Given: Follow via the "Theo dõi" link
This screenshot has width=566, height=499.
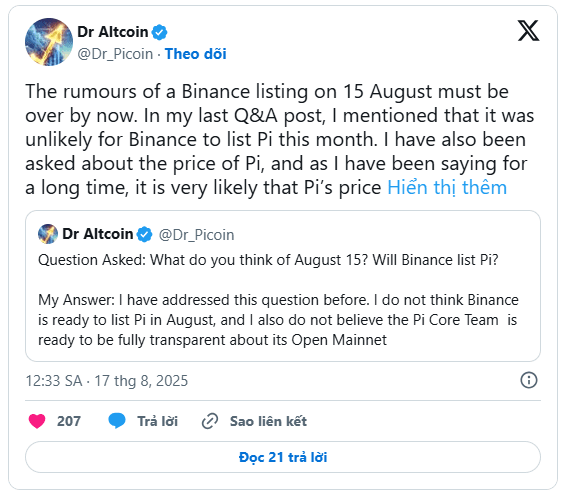Looking at the screenshot, I should tap(196, 54).
